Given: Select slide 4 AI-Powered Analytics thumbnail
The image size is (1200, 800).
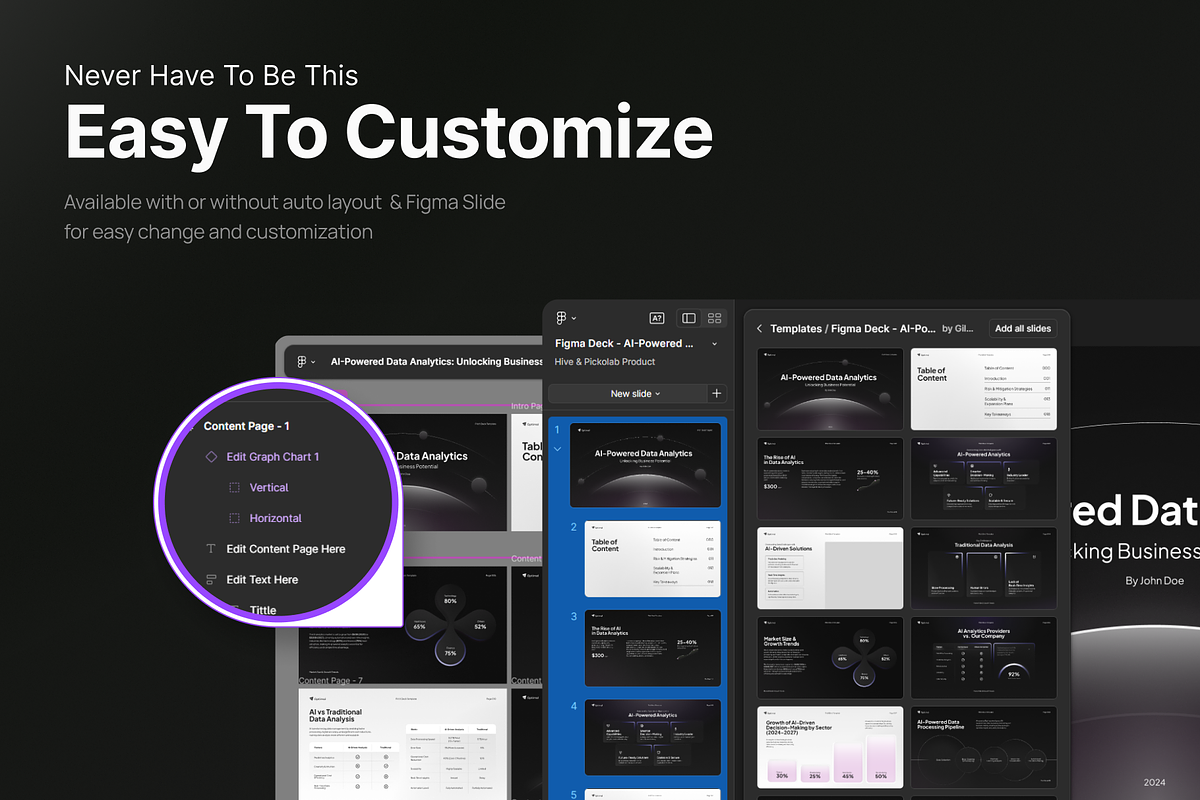Looking at the screenshot, I should (x=652, y=739).
